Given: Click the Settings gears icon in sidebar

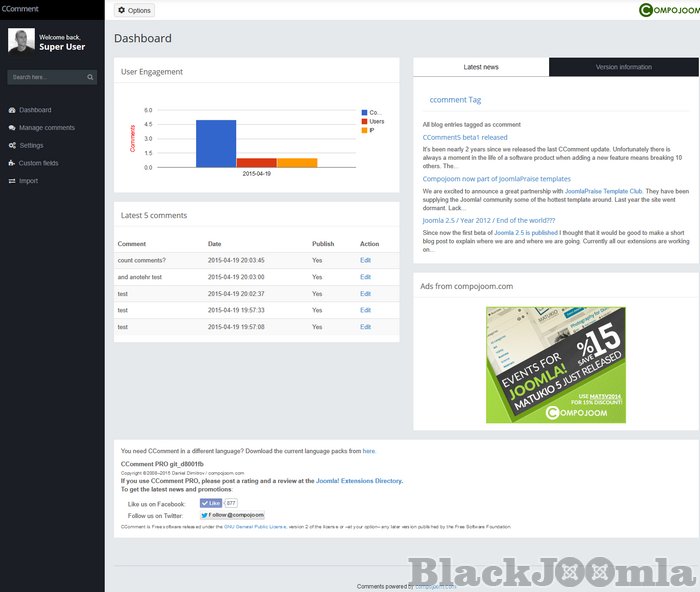Looking at the screenshot, I should coord(11,146).
